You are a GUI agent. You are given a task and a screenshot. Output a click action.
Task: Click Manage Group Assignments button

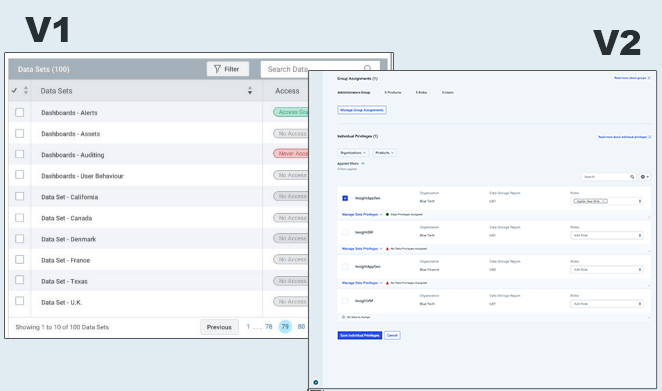tap(362, 110)
